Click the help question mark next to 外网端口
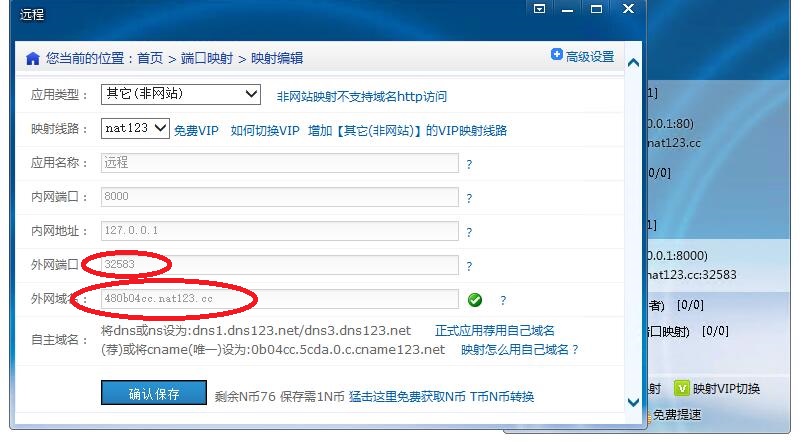This screenshot has width=803, height=443. click(x=469, y=266)
